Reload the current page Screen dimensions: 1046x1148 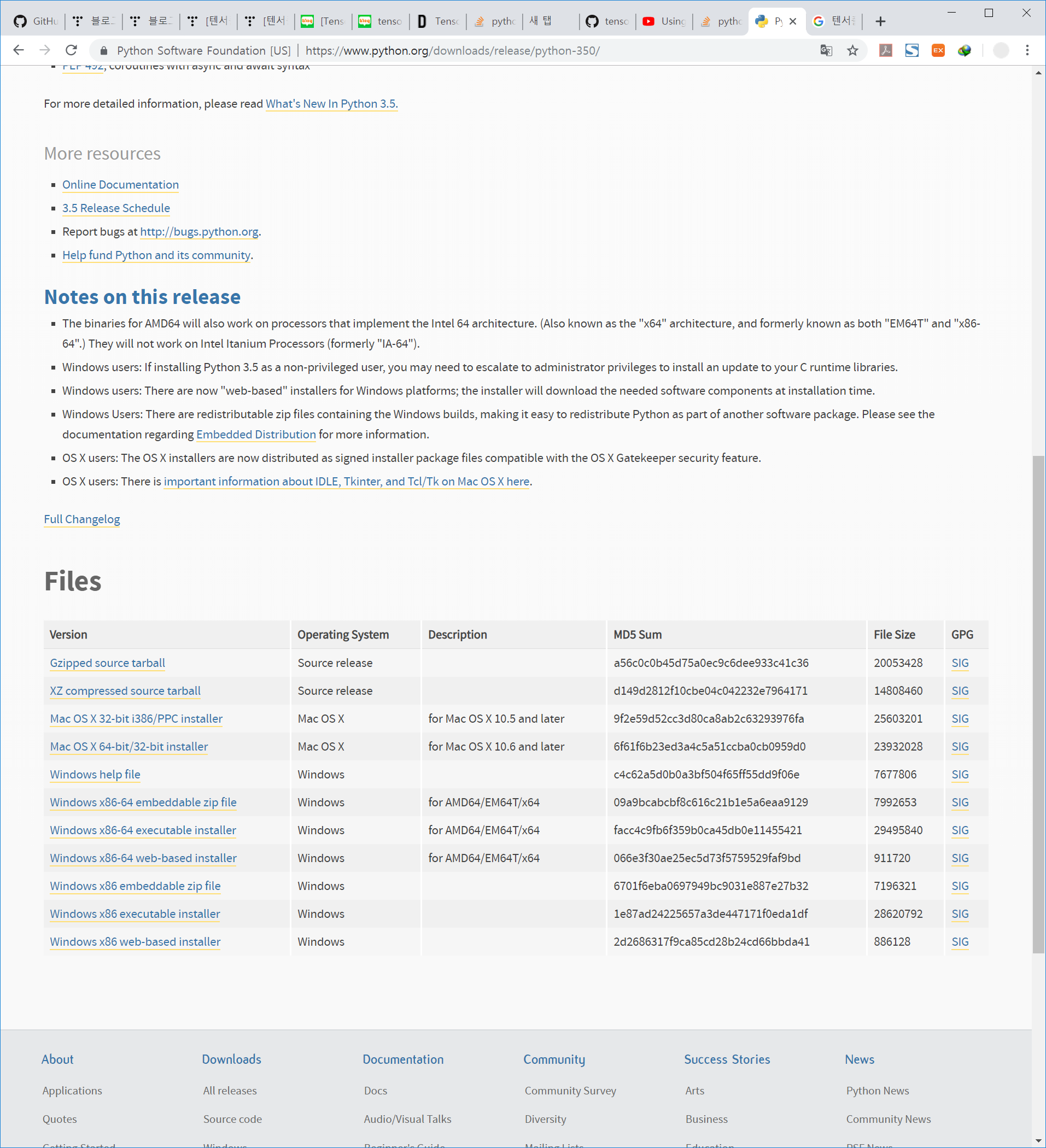coord(71,50)
